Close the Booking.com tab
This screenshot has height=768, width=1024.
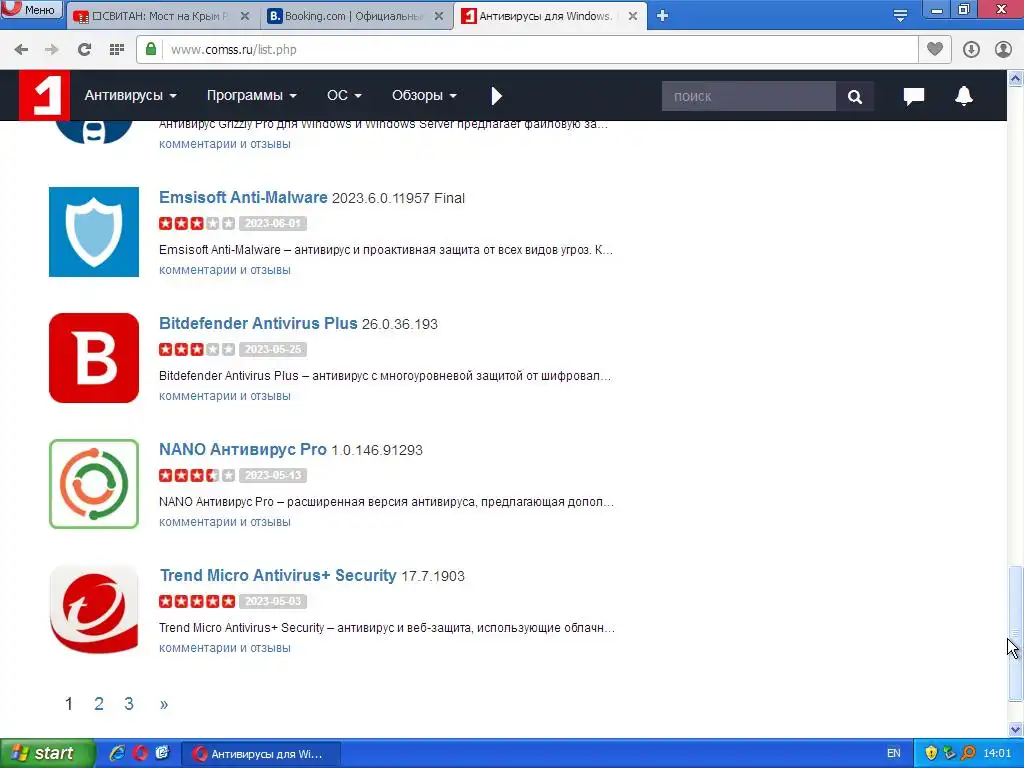[x=440, y=16]
